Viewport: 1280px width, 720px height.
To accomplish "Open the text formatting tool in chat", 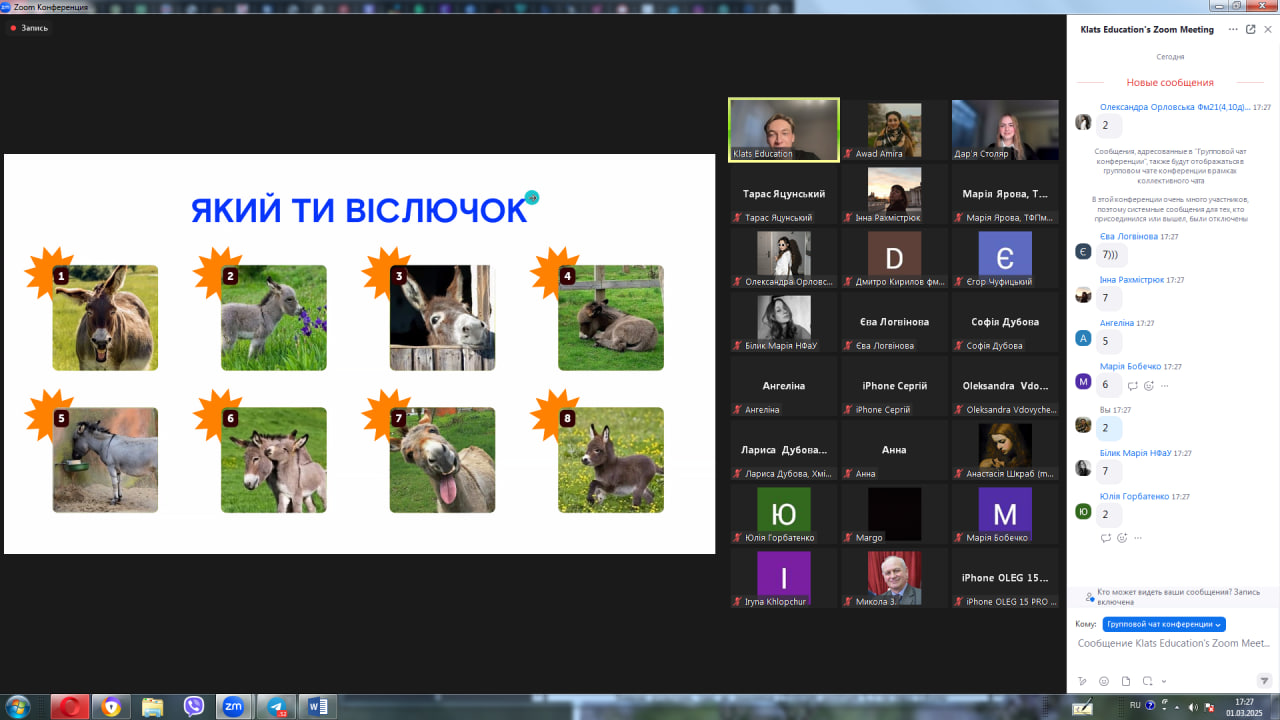I will pyautogui.click(x=1082, y=681).
